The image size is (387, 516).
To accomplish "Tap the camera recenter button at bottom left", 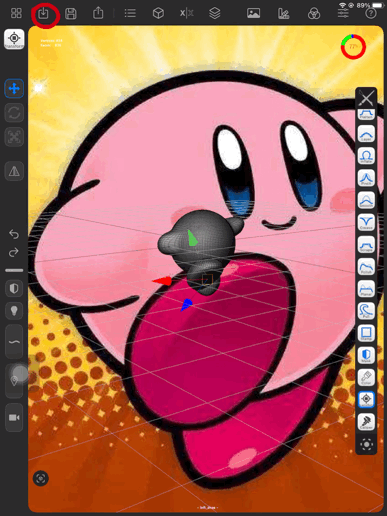I will (41, 479).
